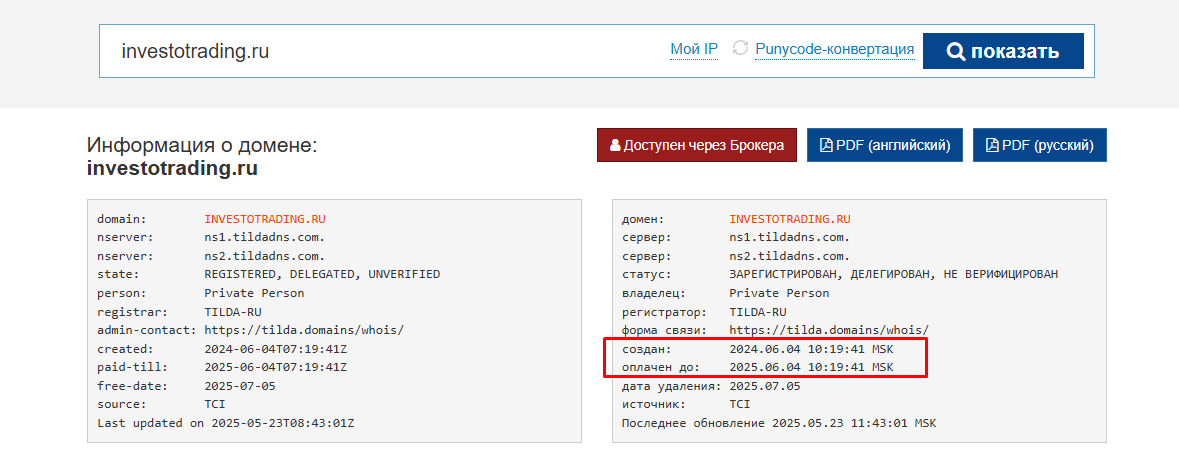Select ns1.tildadns.com. in first nserver: row
This screenshot has width=1179, height=460.
265,238
